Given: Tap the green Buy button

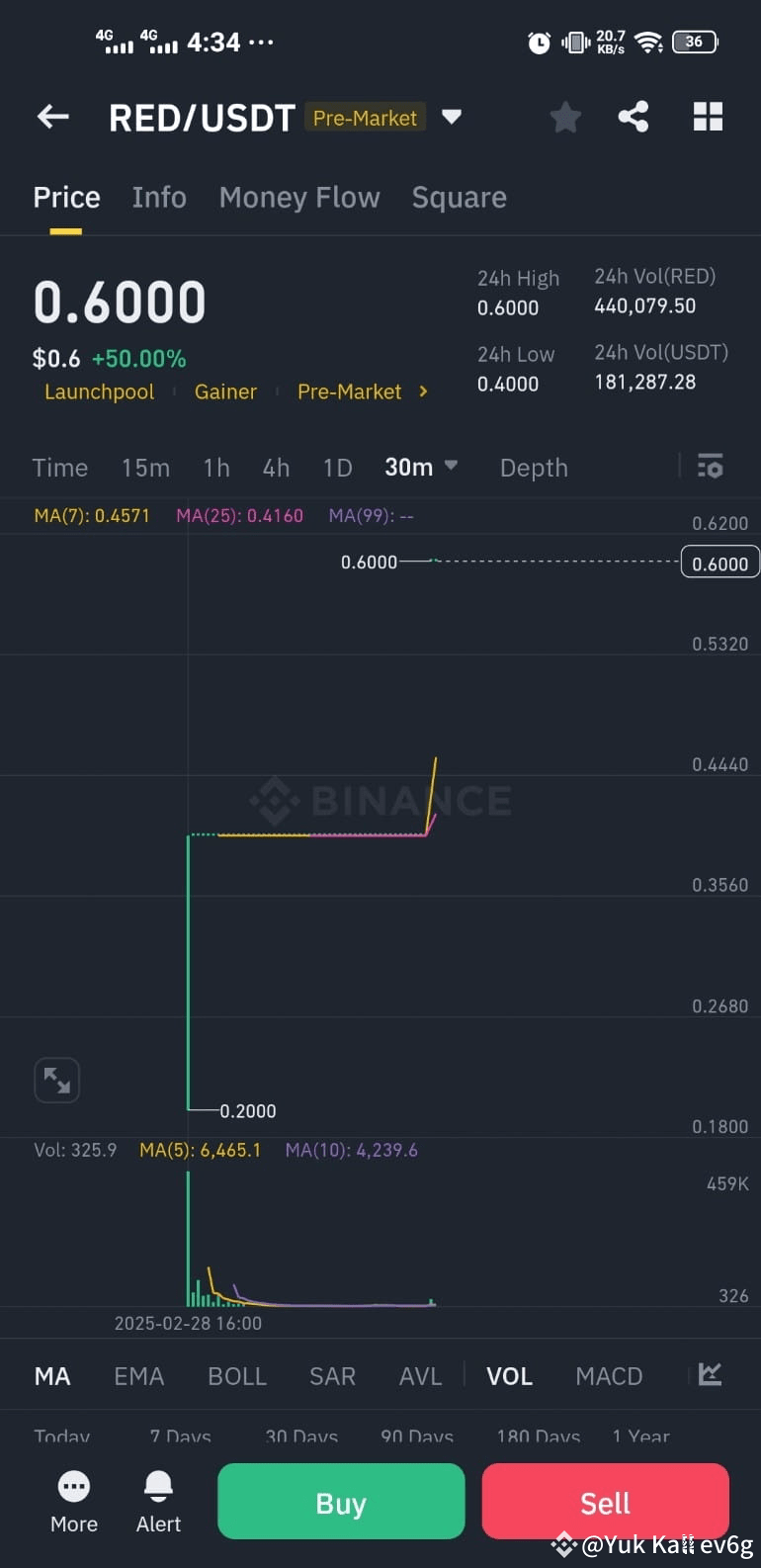Looking at the screenshot, I should (x=340, y=1501).
